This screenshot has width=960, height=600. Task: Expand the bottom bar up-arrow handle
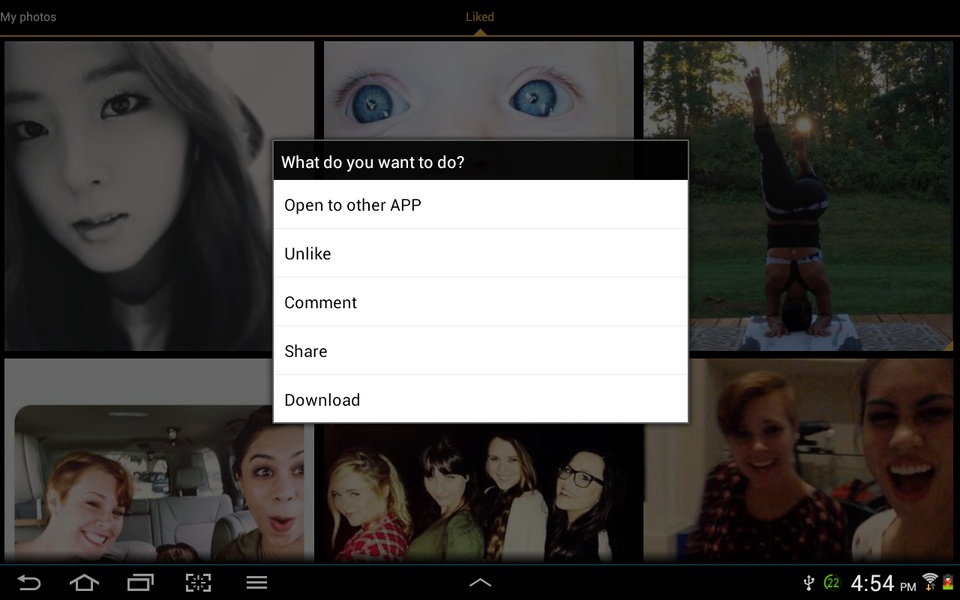480,582
